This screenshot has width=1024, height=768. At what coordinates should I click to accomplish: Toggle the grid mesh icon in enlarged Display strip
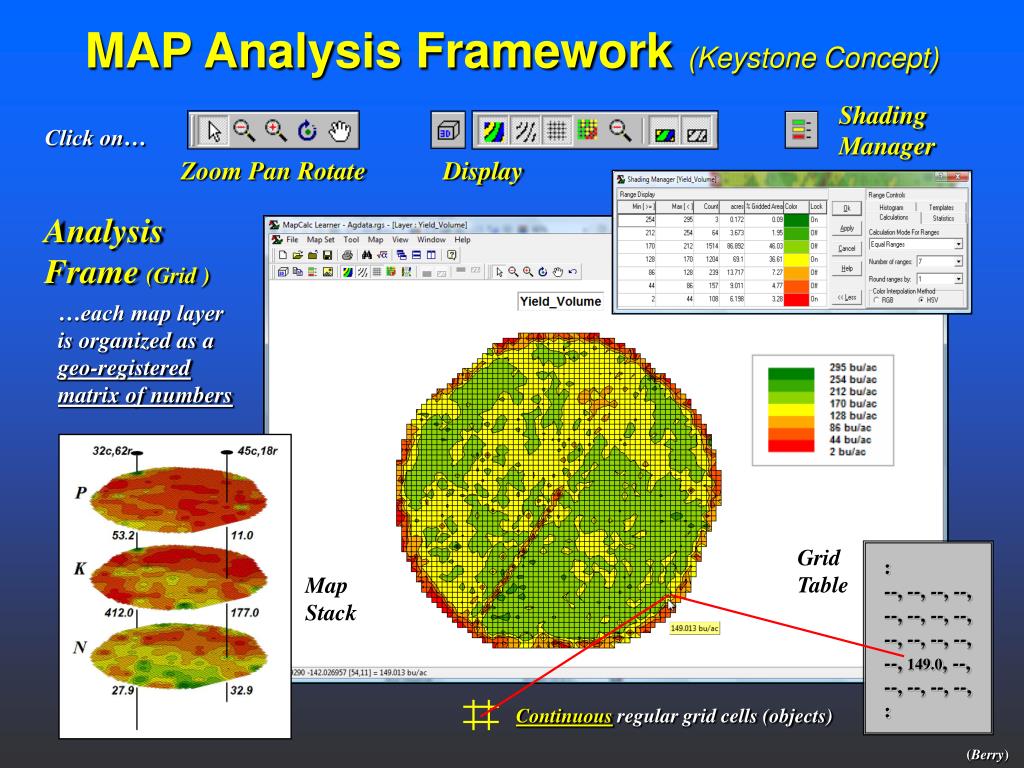click(x=556, y=131)
